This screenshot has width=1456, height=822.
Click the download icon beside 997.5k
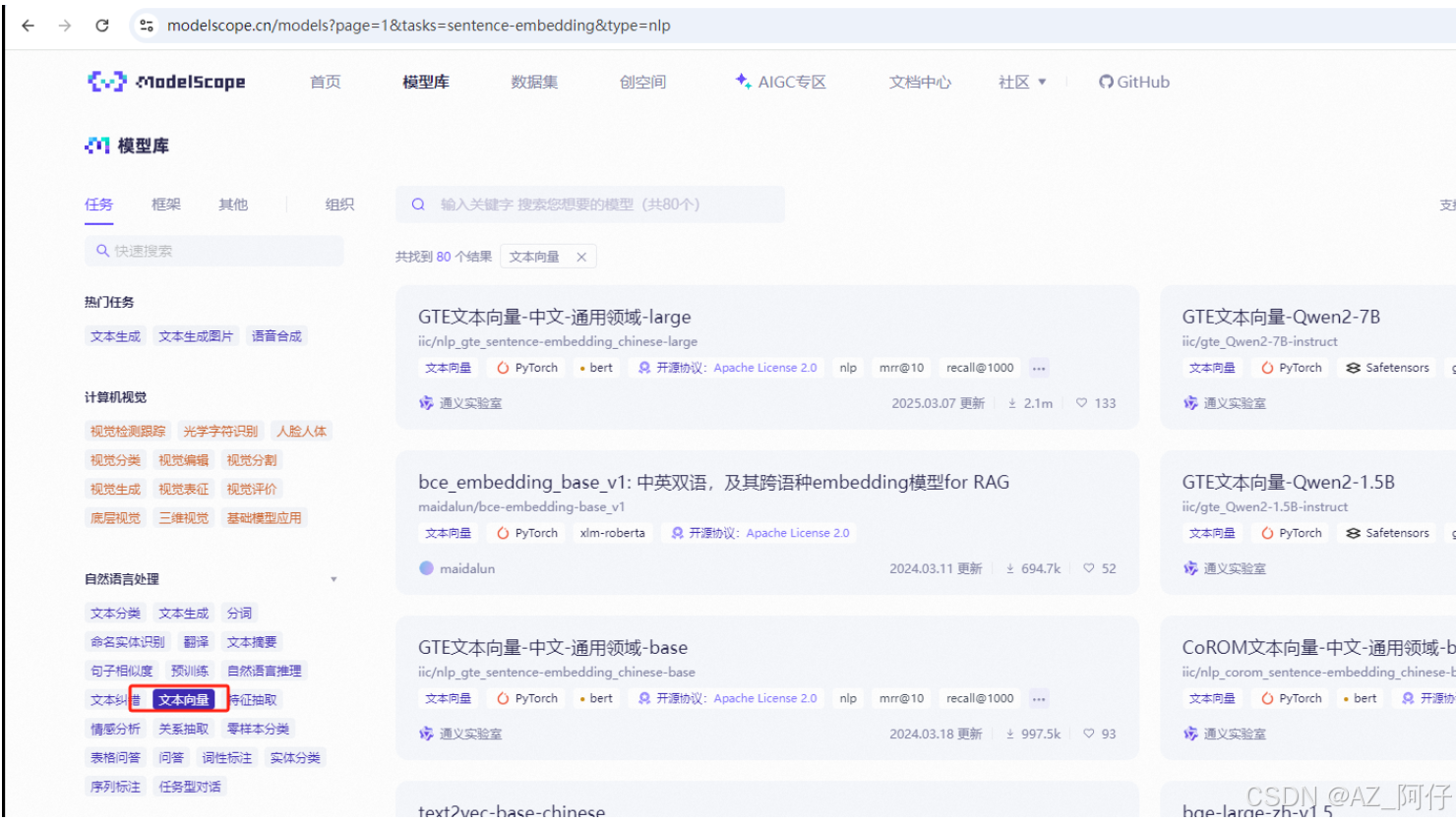pyautogui.click(x=1009, y=734)
